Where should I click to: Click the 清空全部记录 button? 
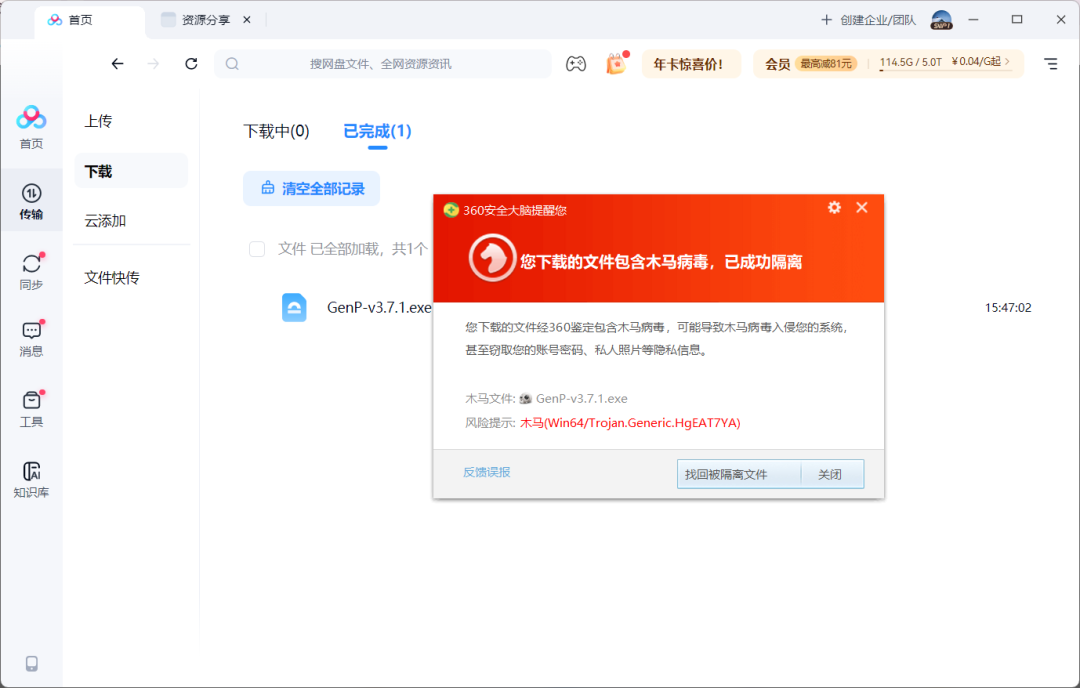[x=311, y=188]
